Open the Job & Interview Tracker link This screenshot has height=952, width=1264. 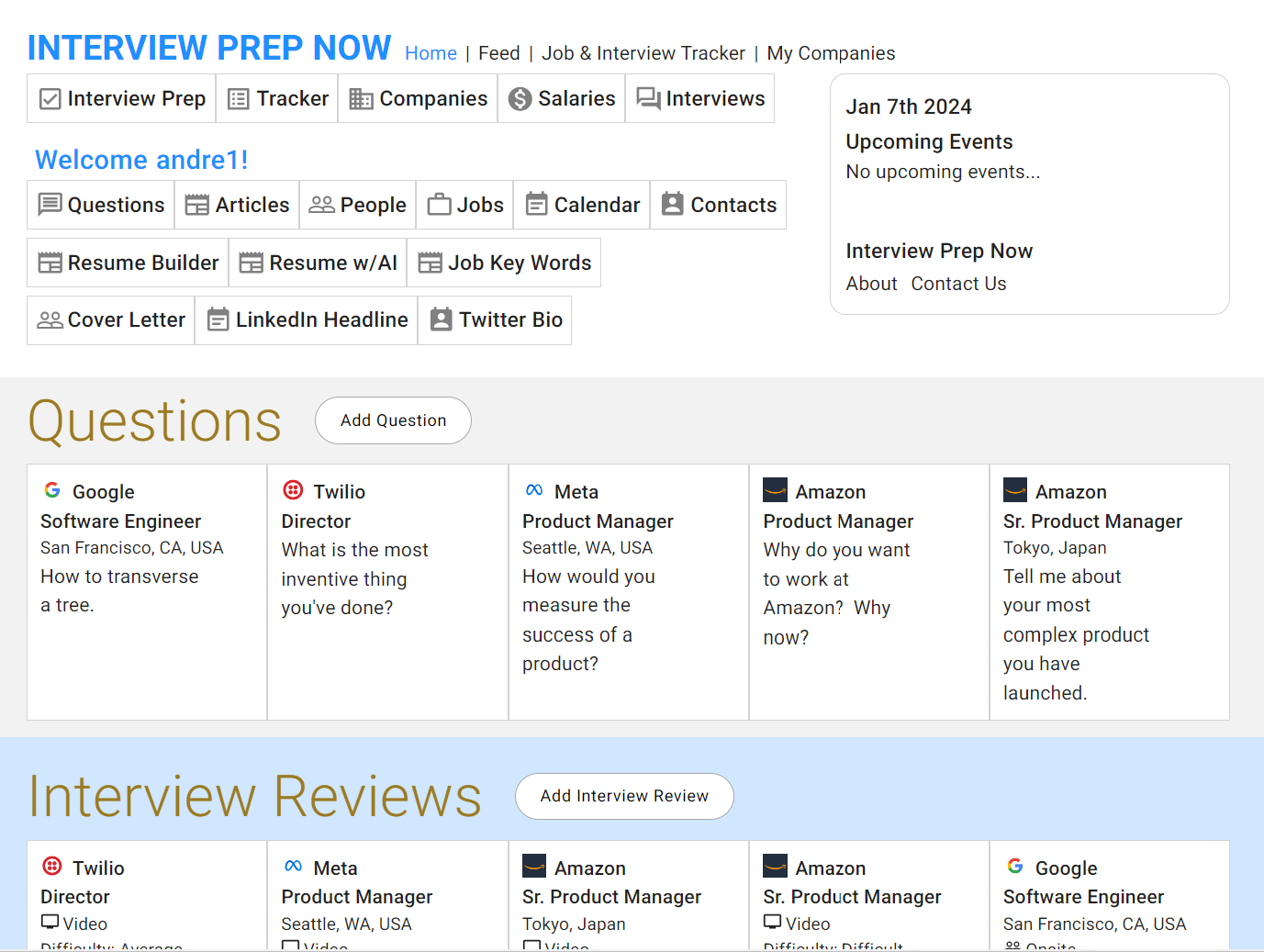(x=643, y=53)
